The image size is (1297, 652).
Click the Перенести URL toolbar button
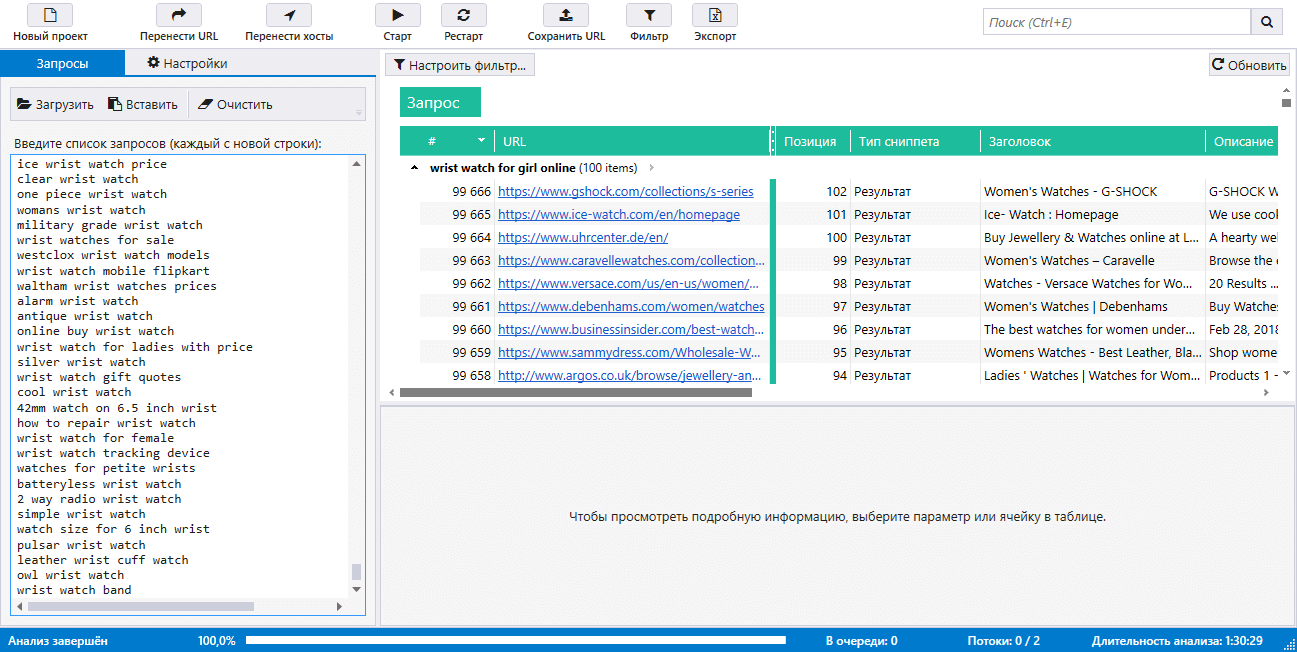point(179,24)
